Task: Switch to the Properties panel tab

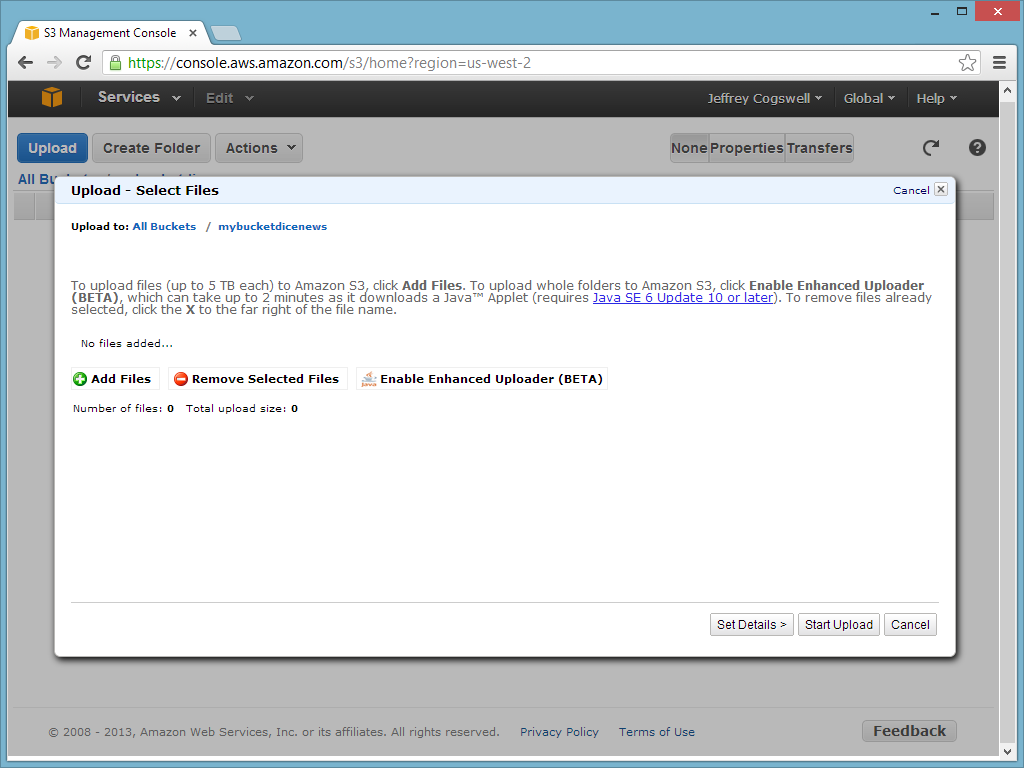Action: click(746, 148)
